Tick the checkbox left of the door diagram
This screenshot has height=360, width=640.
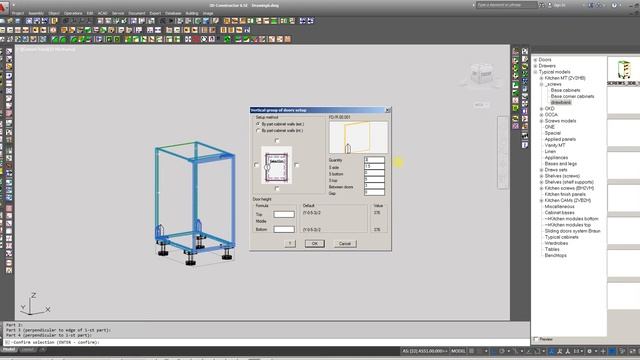(x=256, y=165)
